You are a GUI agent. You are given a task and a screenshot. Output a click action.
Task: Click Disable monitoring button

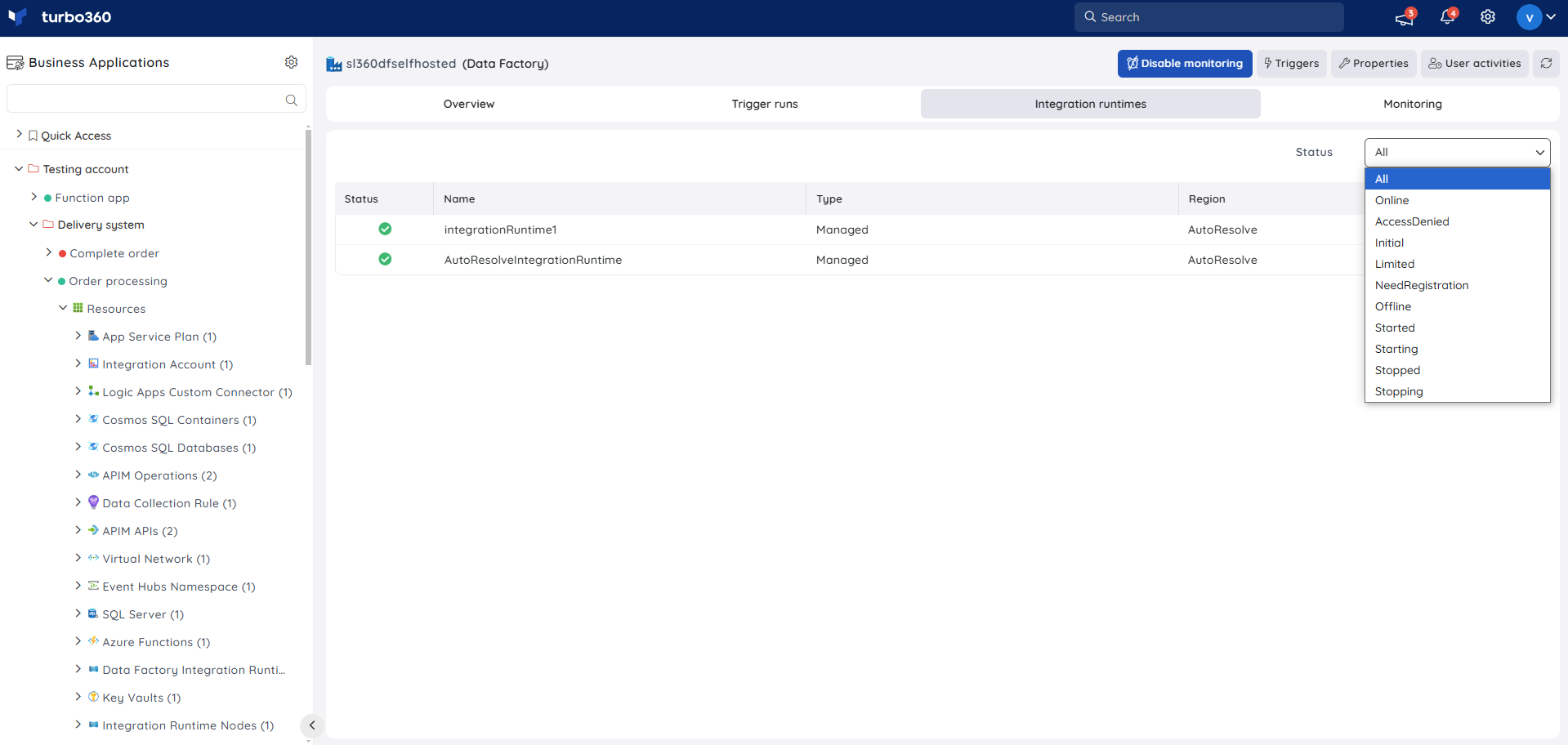(1185, 63)
